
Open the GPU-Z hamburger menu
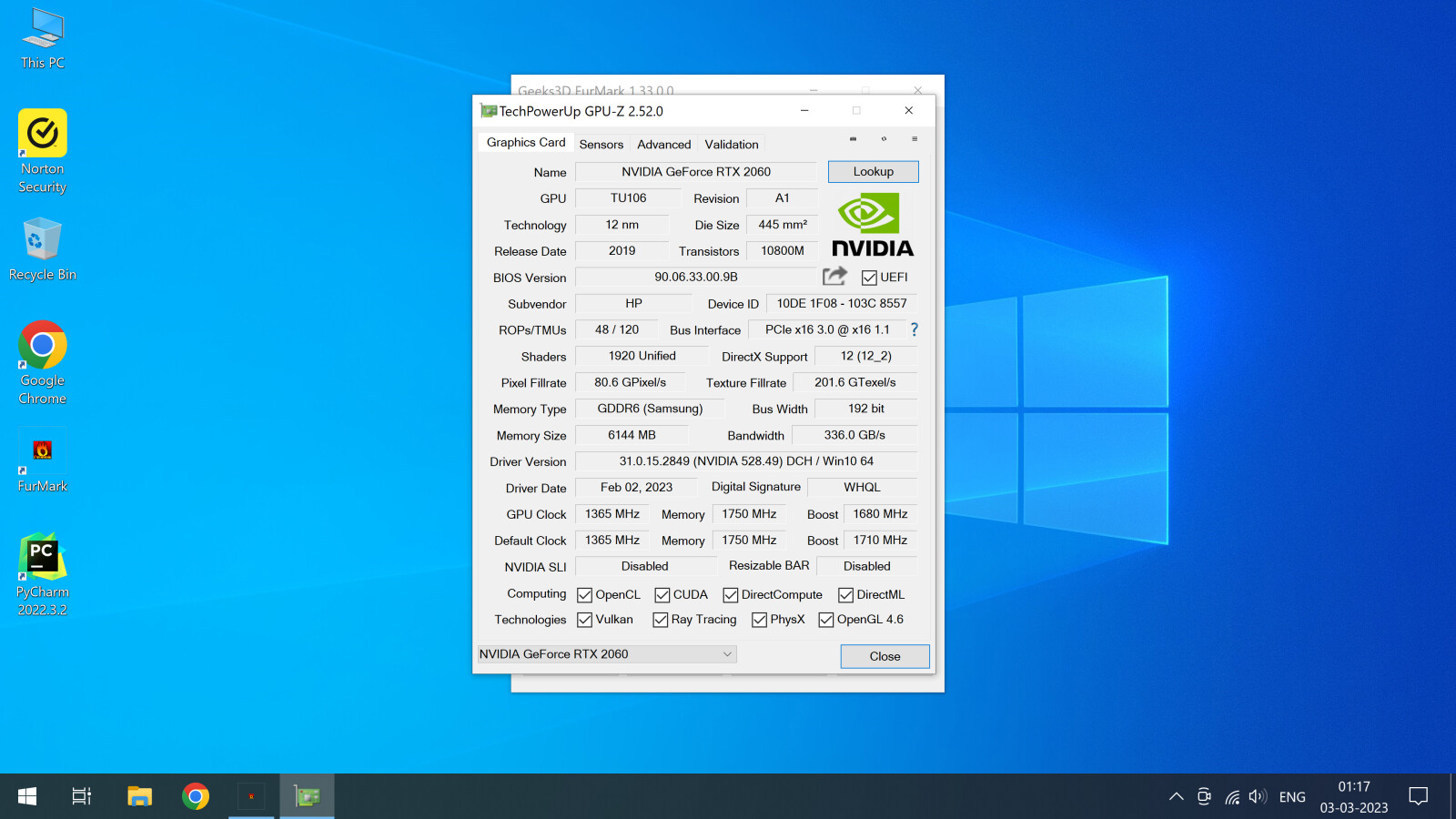[x=915, y=139]
